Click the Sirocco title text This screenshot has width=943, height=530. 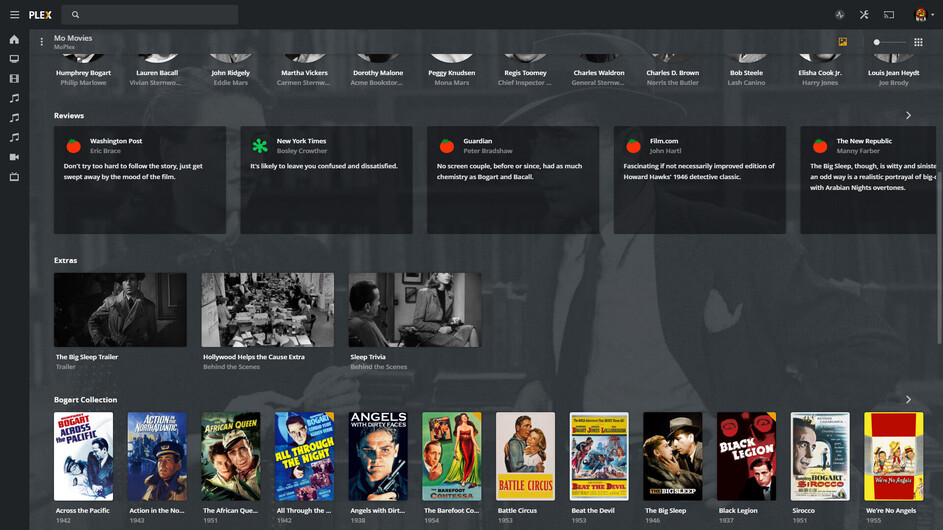[803, 510]
